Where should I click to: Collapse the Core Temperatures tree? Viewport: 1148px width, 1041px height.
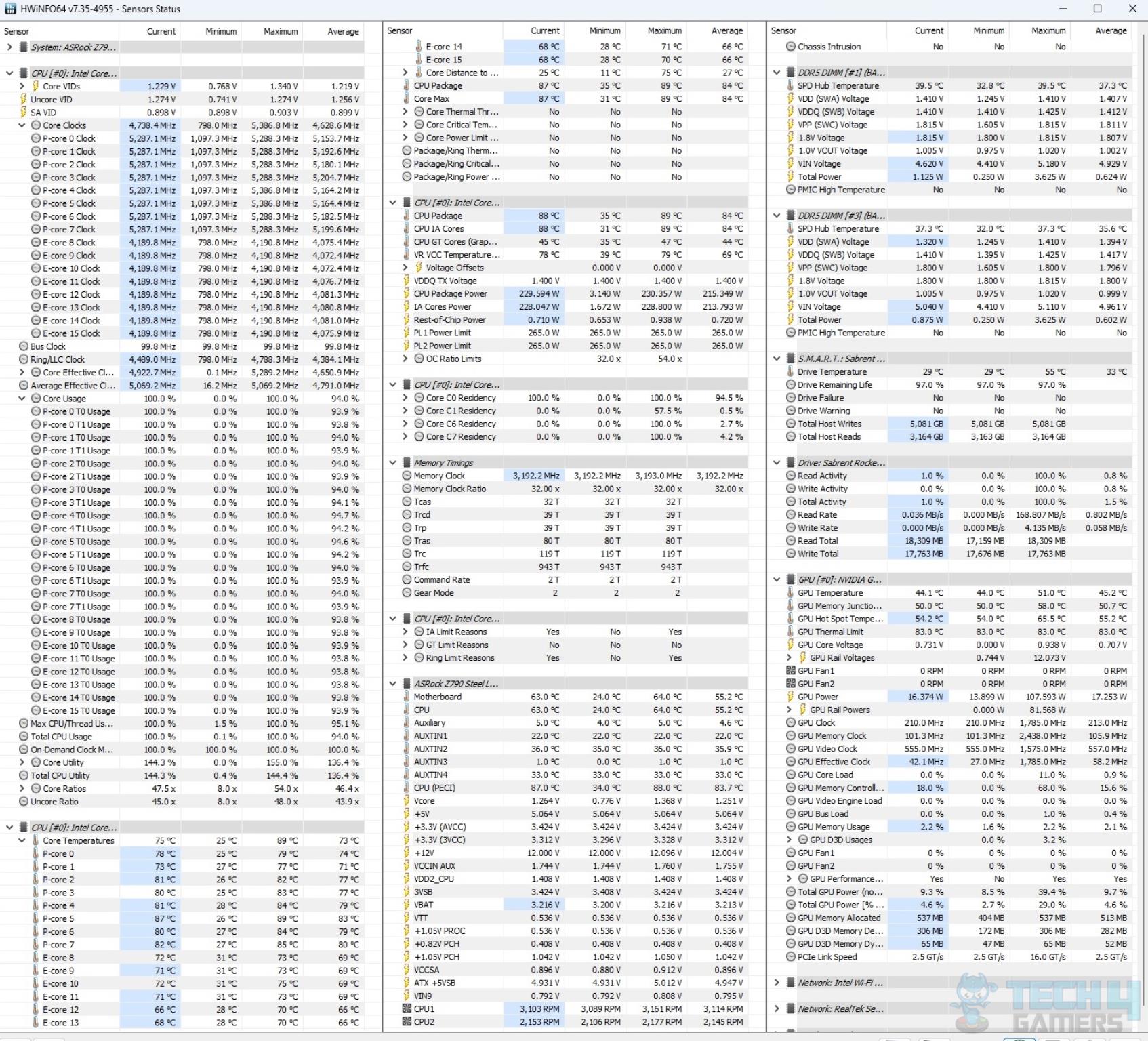pyautogui.click(x=22, y=840)
